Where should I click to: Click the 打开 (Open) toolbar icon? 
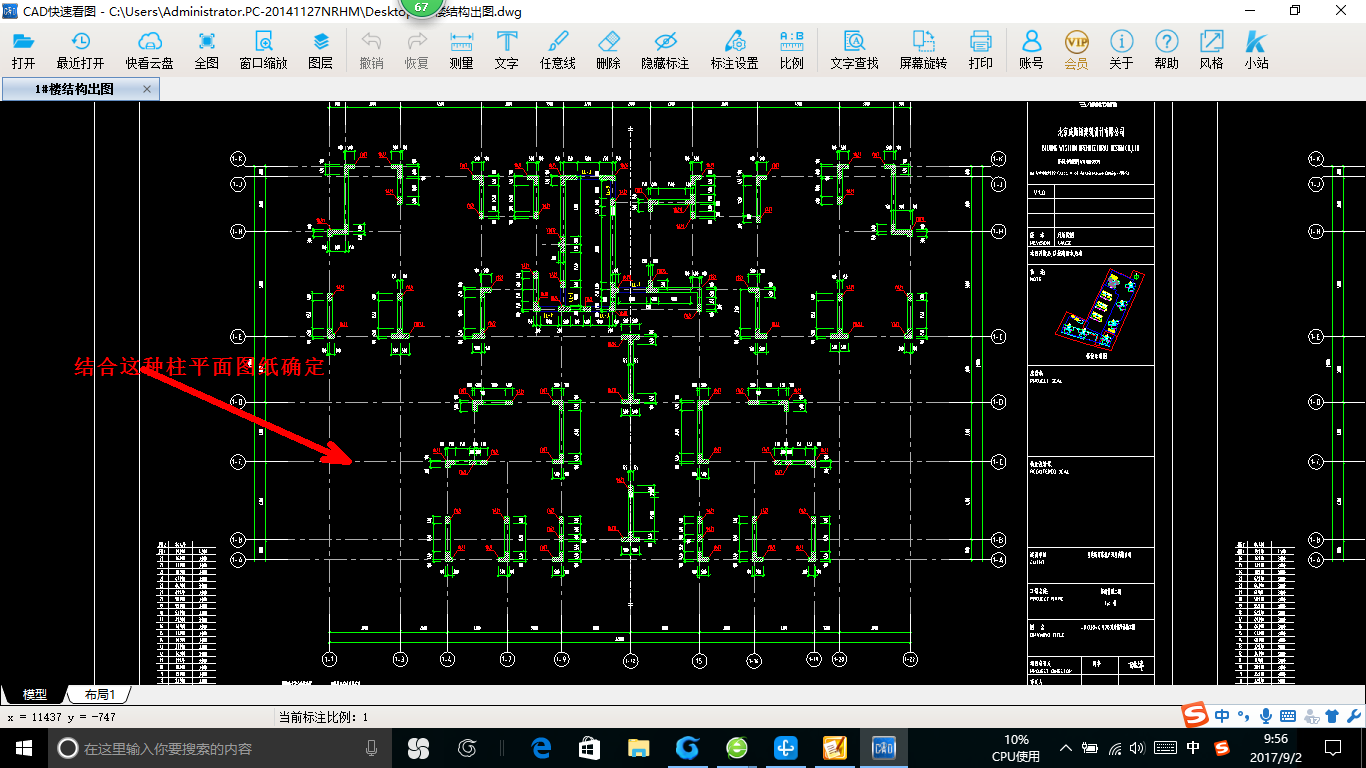click(23, 50)
